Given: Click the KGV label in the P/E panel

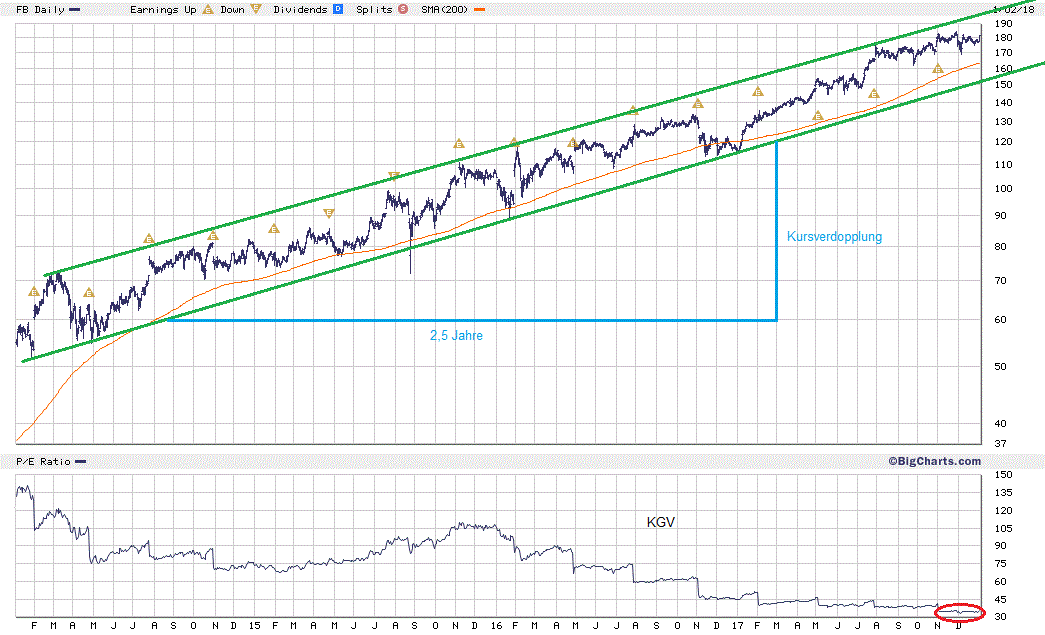Looking at the screenshot, I should (660, 522).
